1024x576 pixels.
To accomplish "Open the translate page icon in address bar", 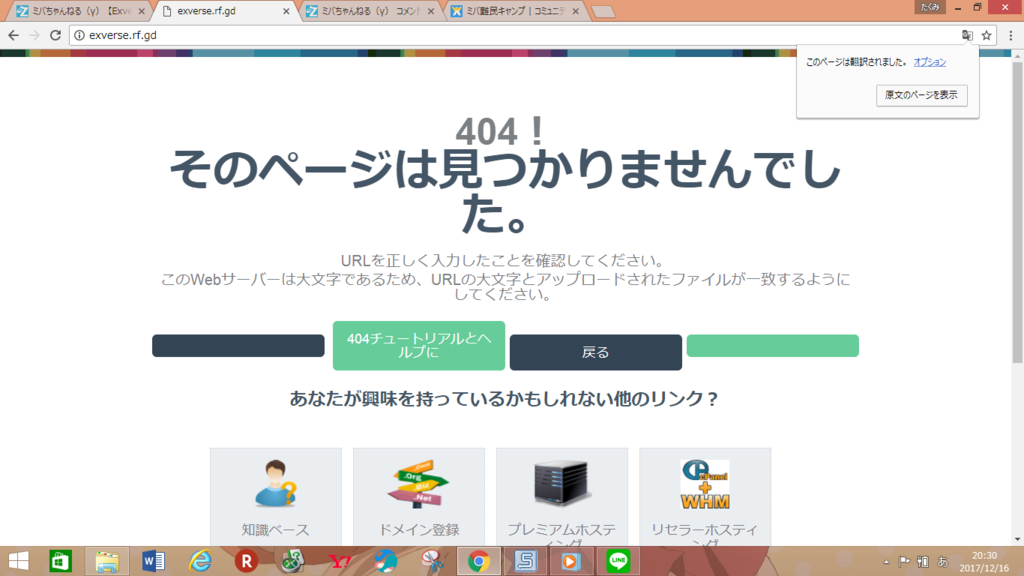I will tap(967, 35).
